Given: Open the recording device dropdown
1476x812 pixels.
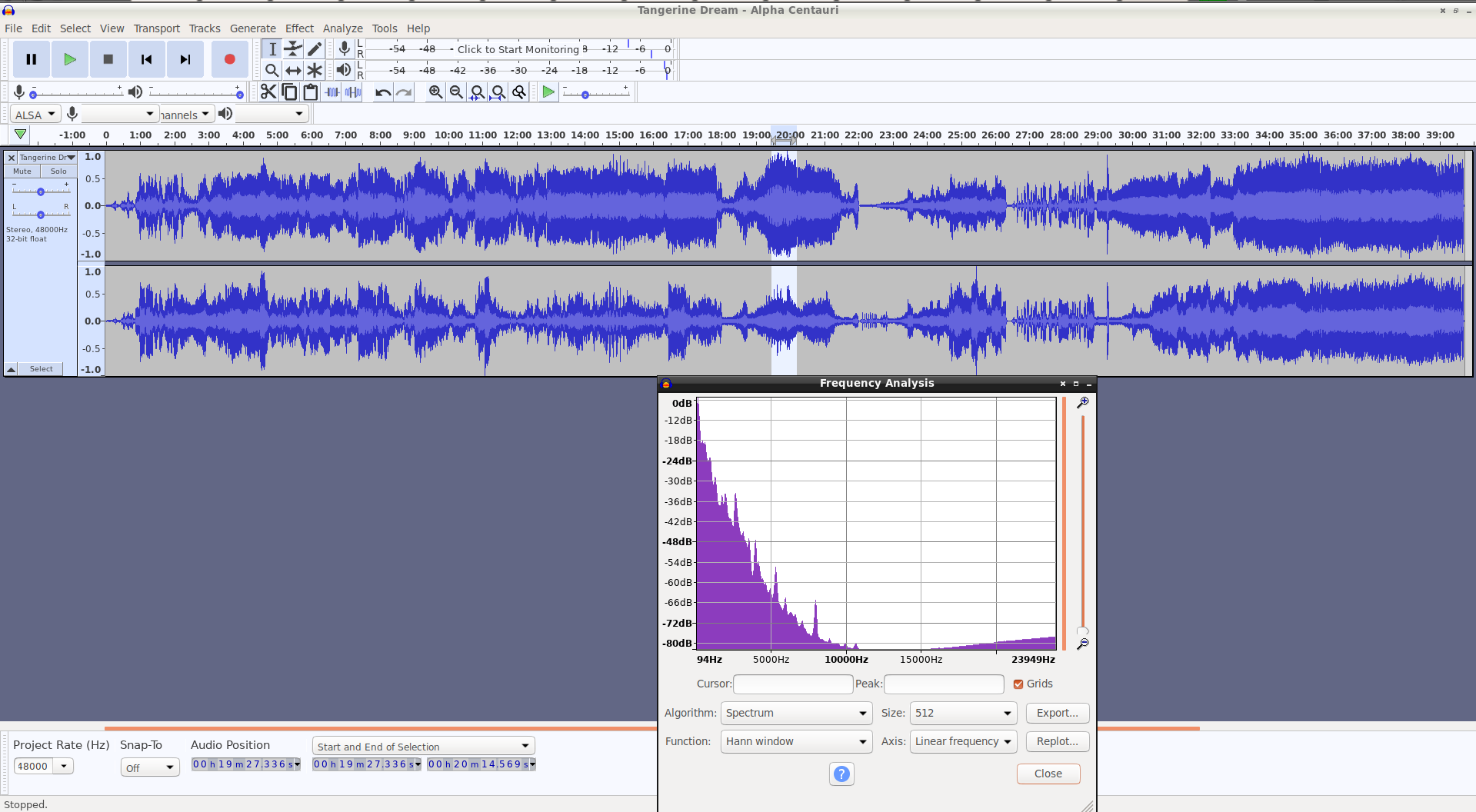Looking at the screenshot, I should tap(119, 115).
